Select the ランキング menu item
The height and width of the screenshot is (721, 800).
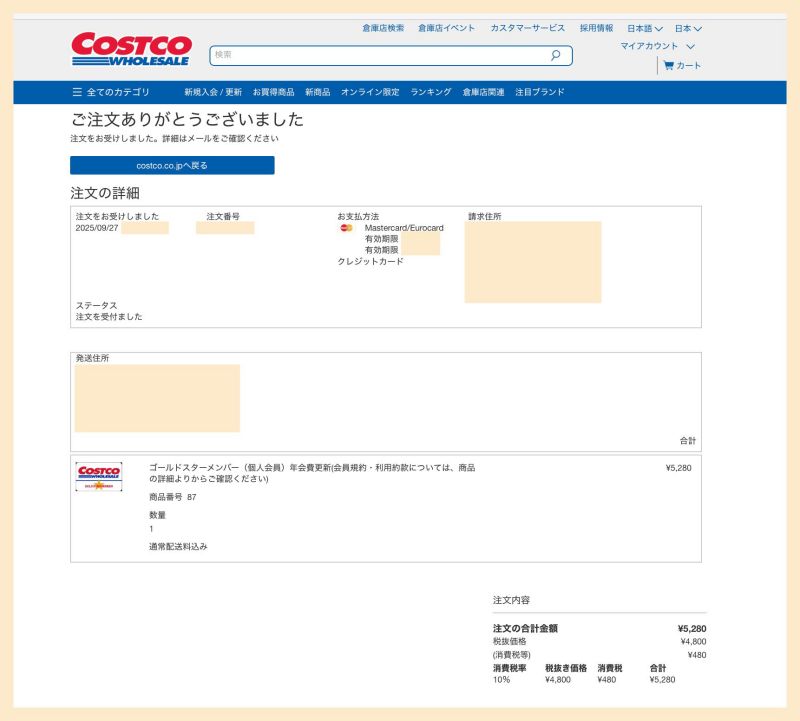(x=431, y=92)
